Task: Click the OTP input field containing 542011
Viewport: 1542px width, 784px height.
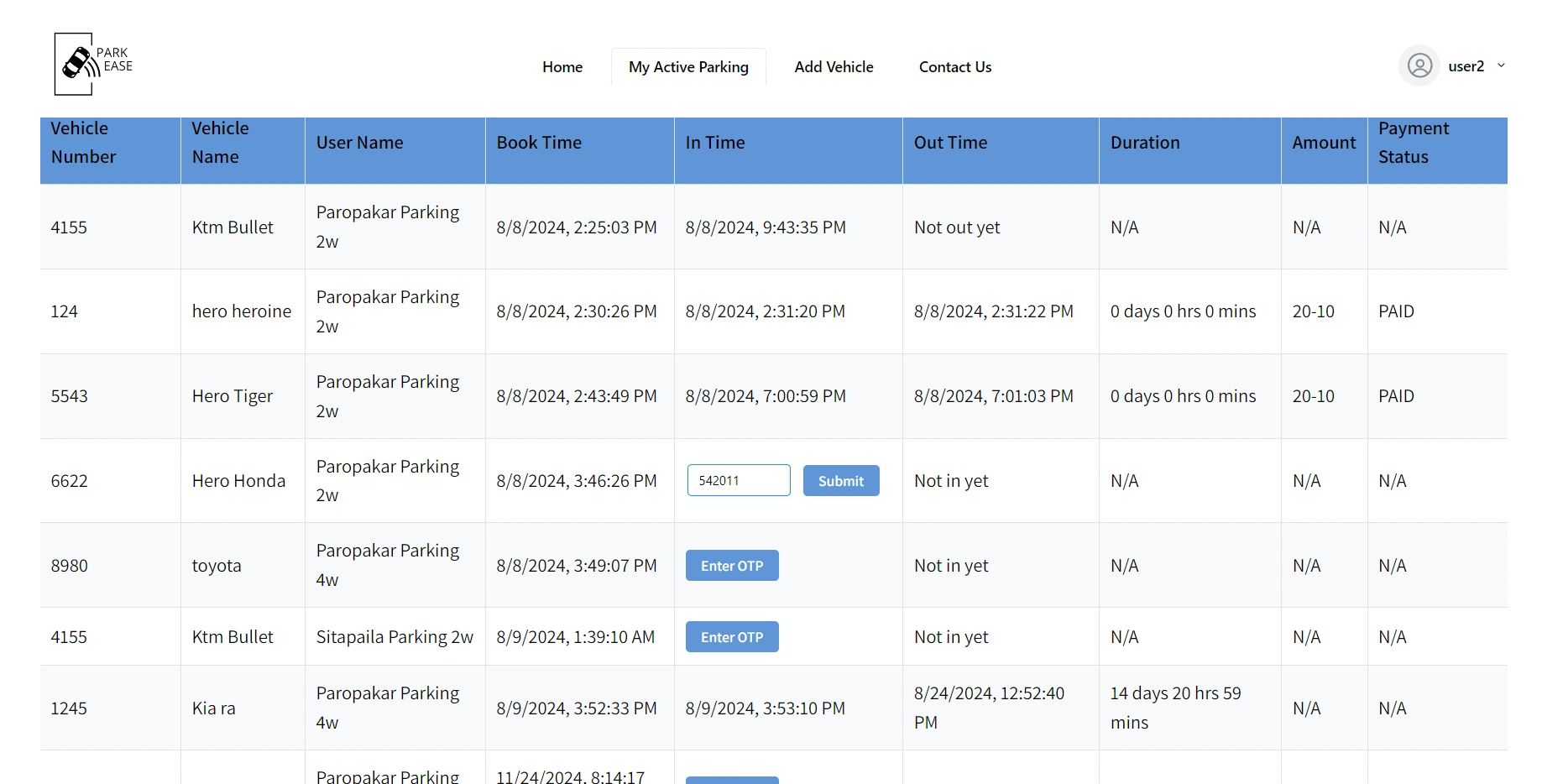Action: [x=739, y=481]
